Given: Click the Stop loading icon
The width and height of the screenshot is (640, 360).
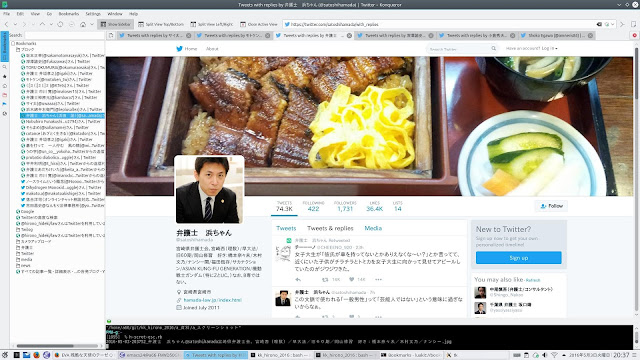Looking at the screenshot, I should click(72, 24).
